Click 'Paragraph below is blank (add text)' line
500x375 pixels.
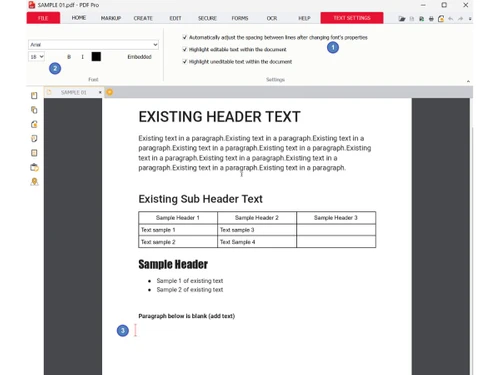pos(187,316)
